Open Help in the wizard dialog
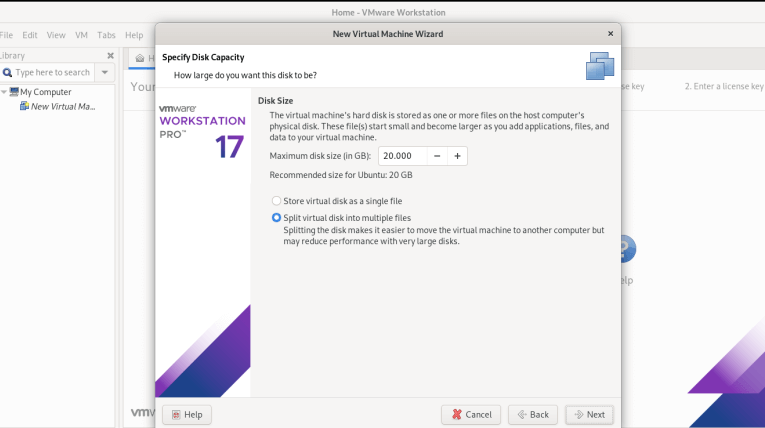 click(187, 415)
